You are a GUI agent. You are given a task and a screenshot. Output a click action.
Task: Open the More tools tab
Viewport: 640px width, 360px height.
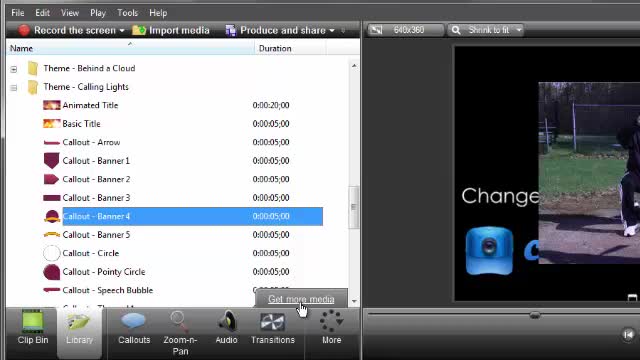click(331, 327)
